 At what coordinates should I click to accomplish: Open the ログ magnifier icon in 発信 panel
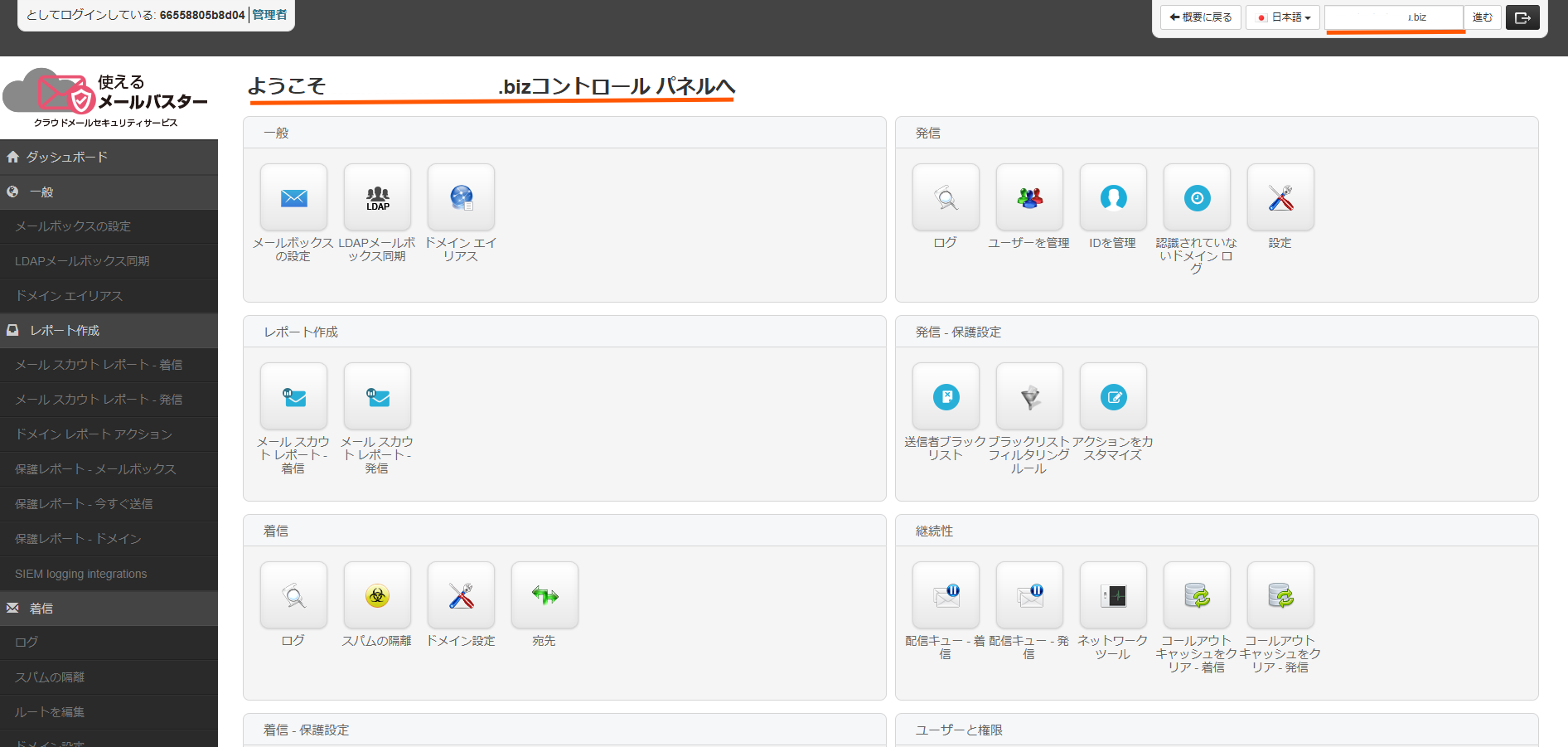pos(946,197)
